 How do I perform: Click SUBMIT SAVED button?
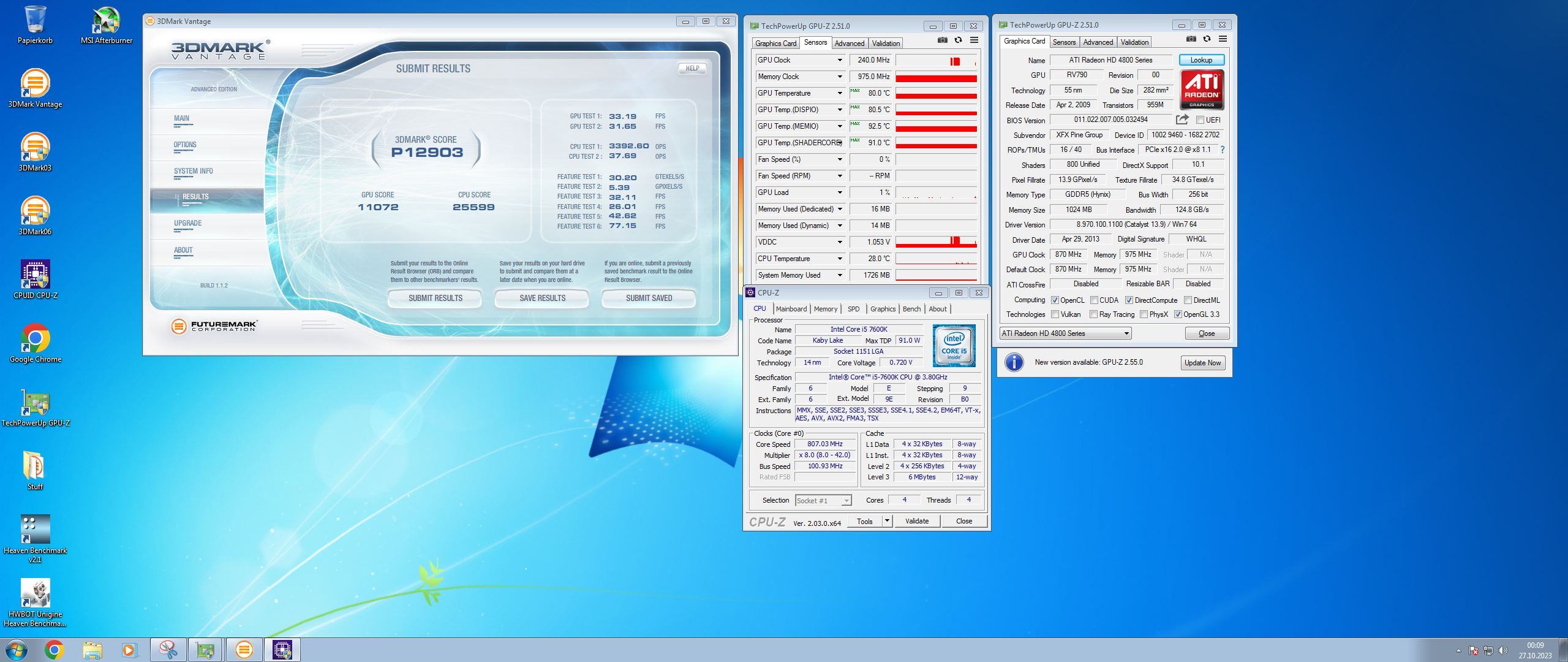click(649, 298)
